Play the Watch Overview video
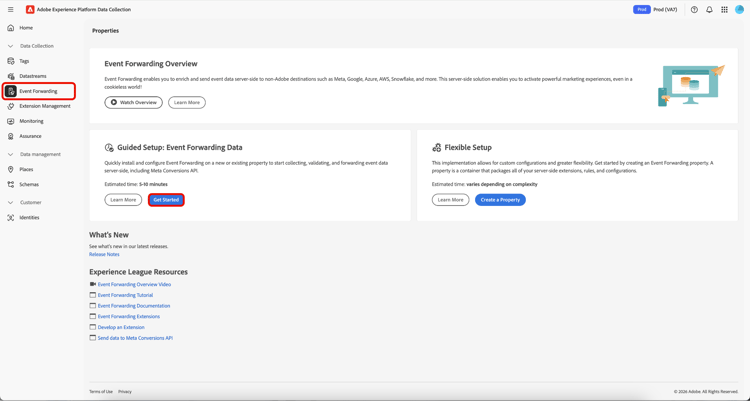Viewport: 750px width, 401px height. [x=133, y=102]
